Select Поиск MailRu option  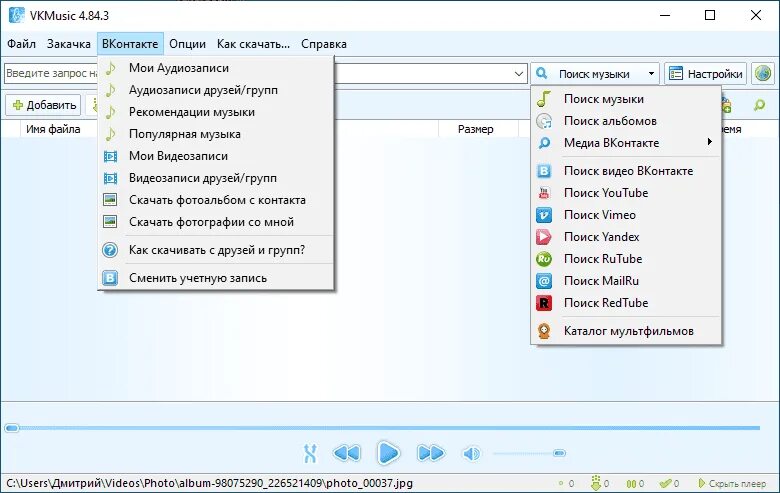[x=626, y=281]
